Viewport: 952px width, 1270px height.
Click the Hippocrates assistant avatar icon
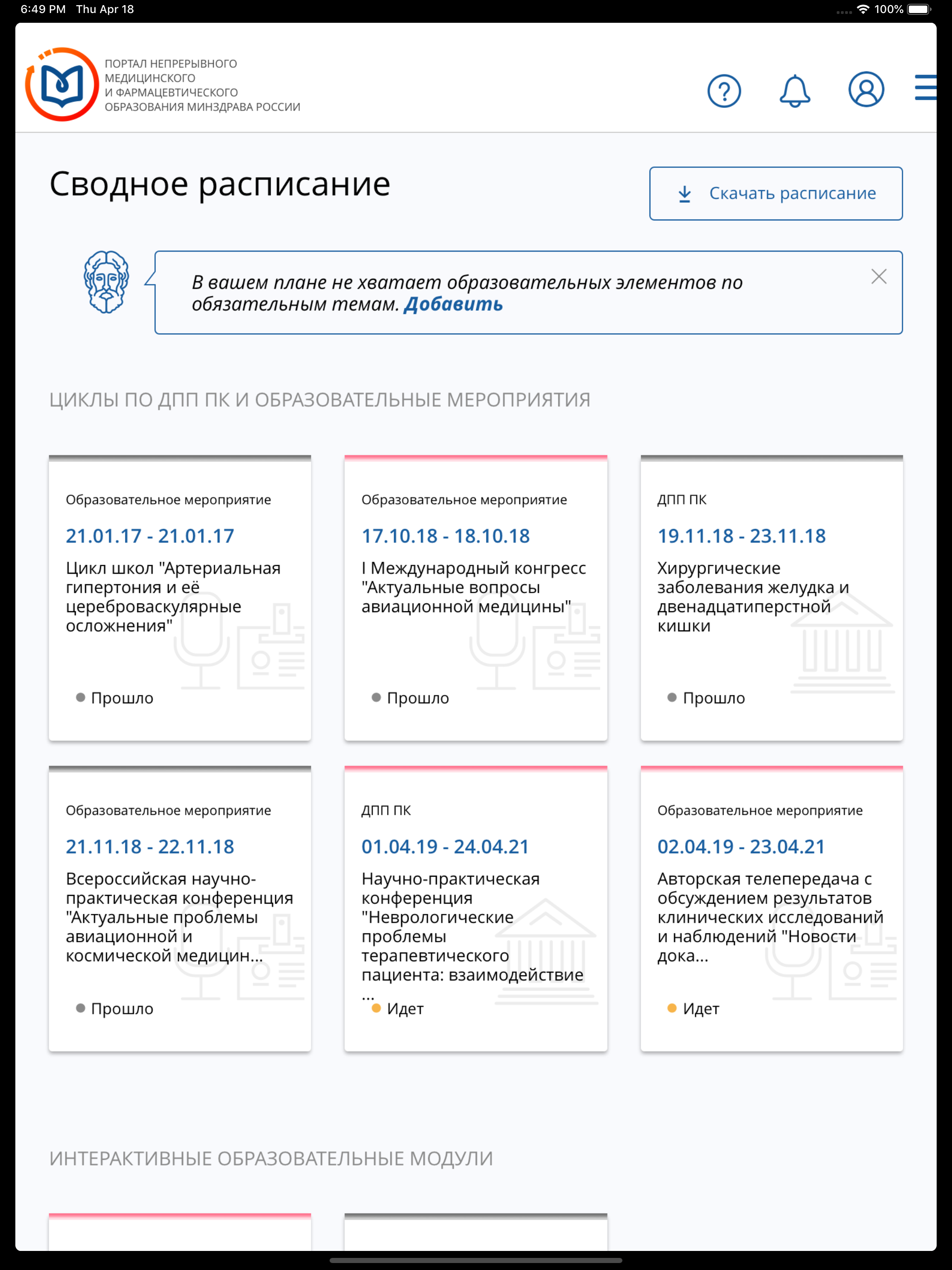[x=106, y=282]
